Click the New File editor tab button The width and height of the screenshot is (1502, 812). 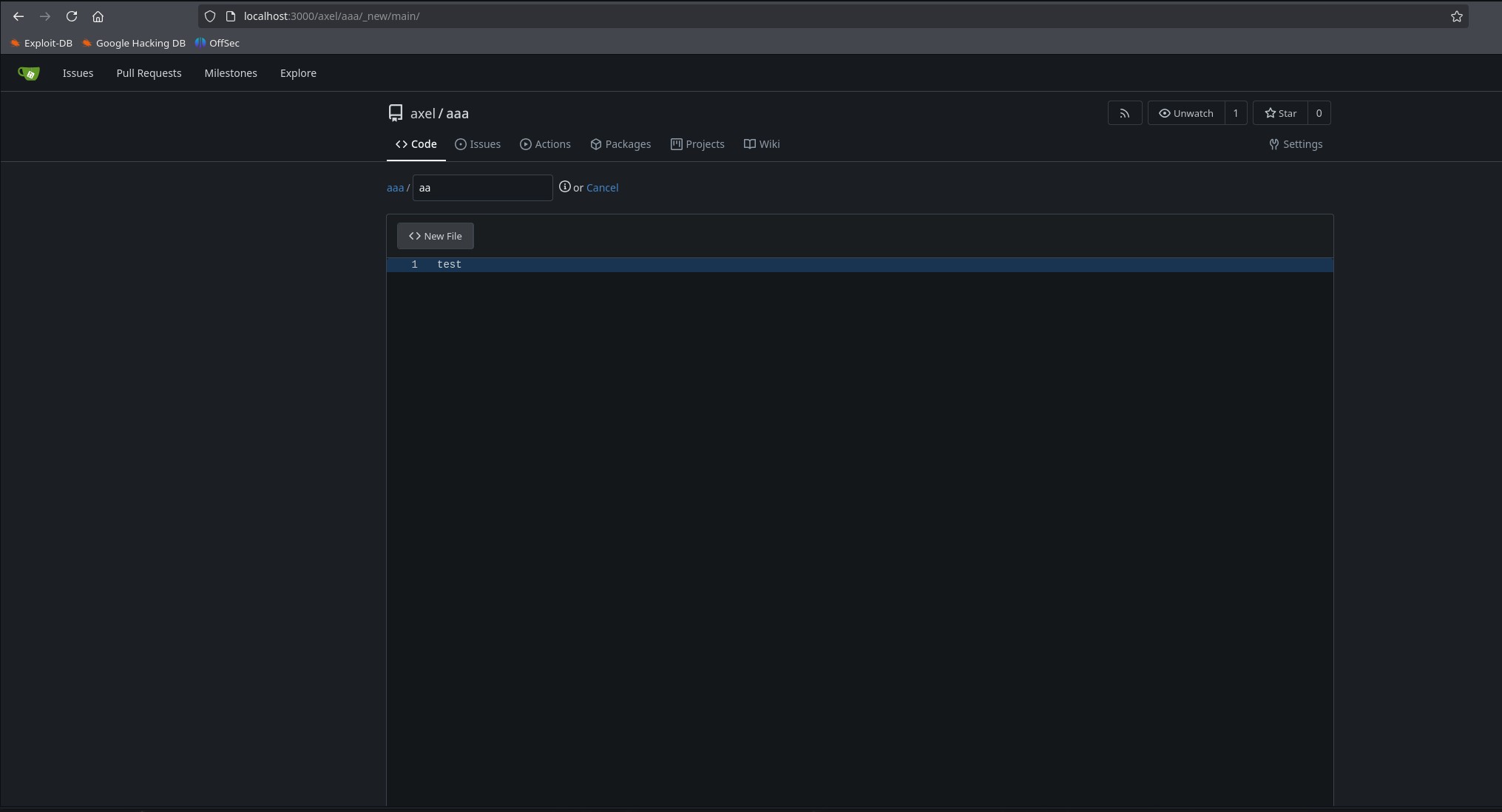tap(435, 236)
